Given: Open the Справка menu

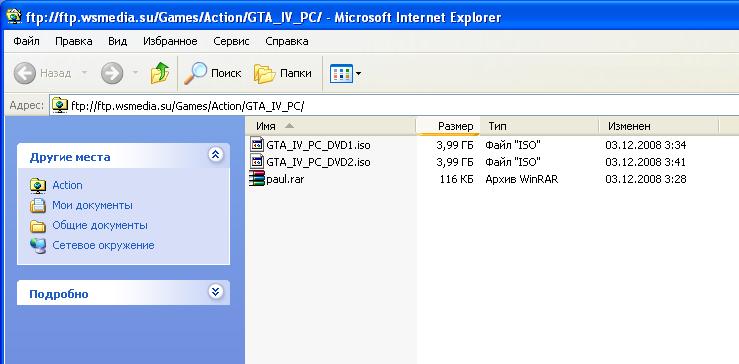Looking at the screenshot, I should (x=287, y=41).
